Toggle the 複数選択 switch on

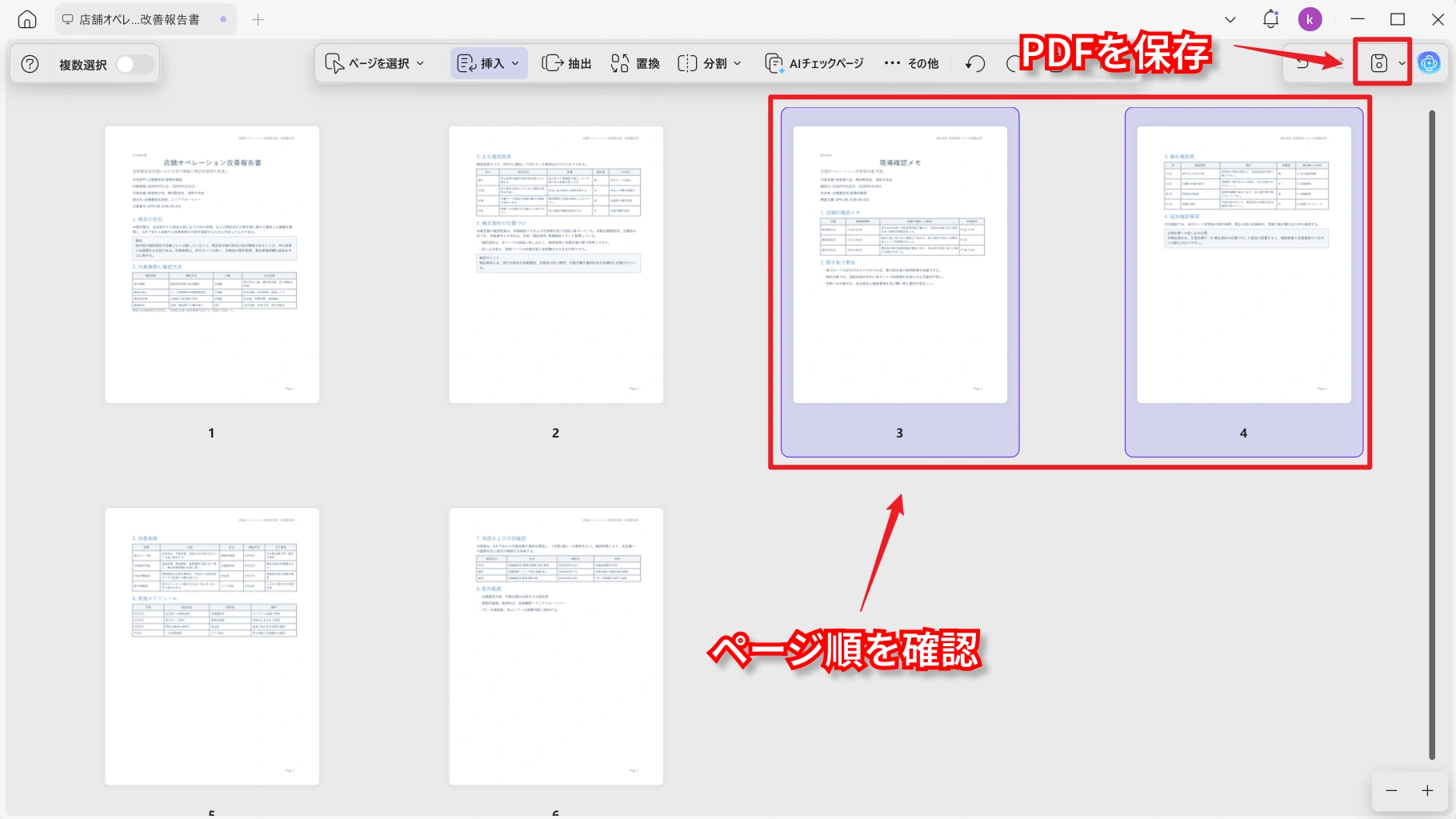pyautogui.click(x=134, y=64)
